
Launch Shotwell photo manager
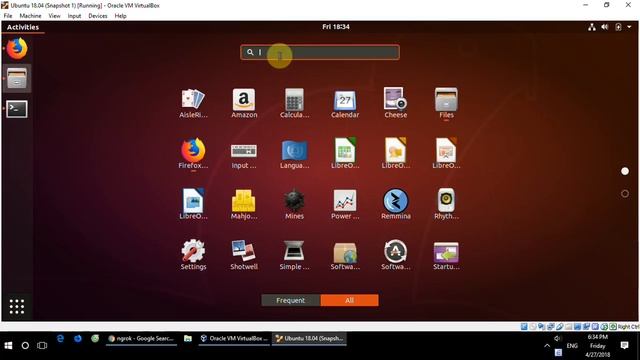[x=244, y=255]
